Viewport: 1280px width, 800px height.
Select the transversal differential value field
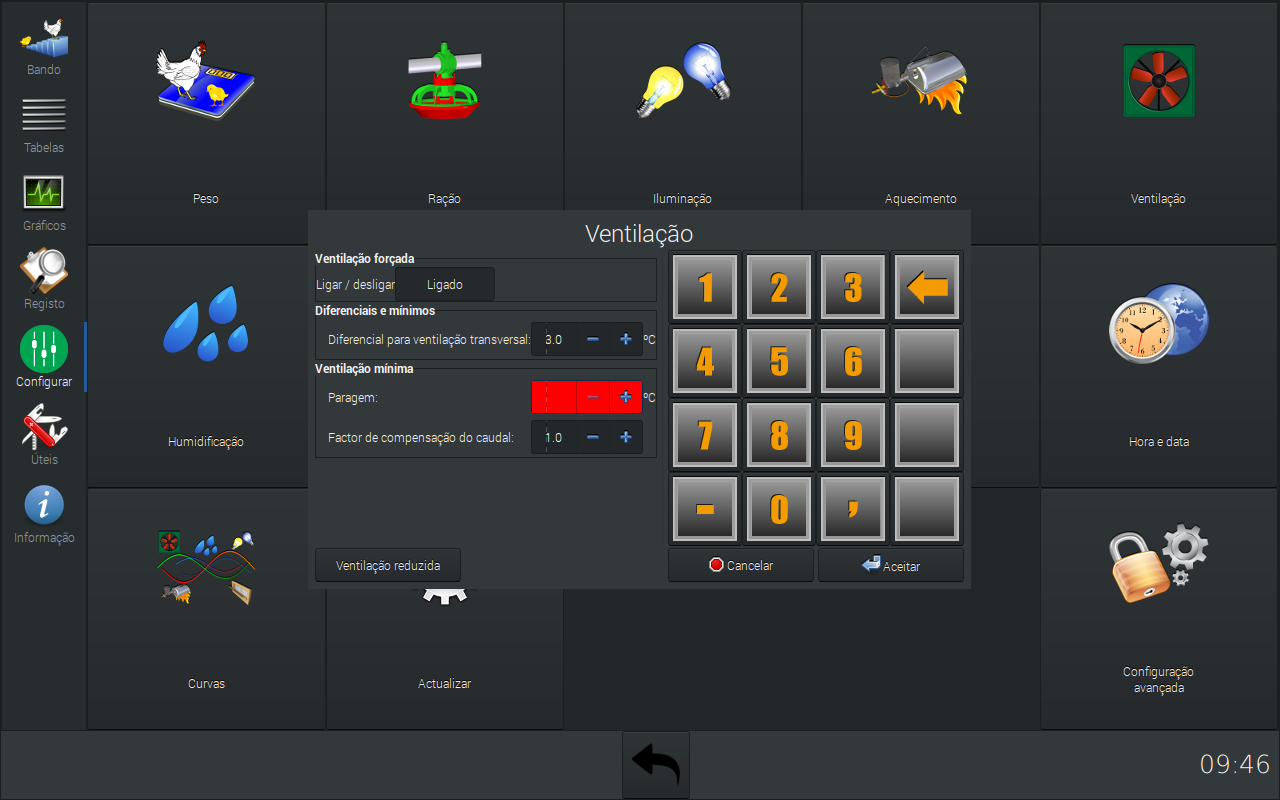554,340
